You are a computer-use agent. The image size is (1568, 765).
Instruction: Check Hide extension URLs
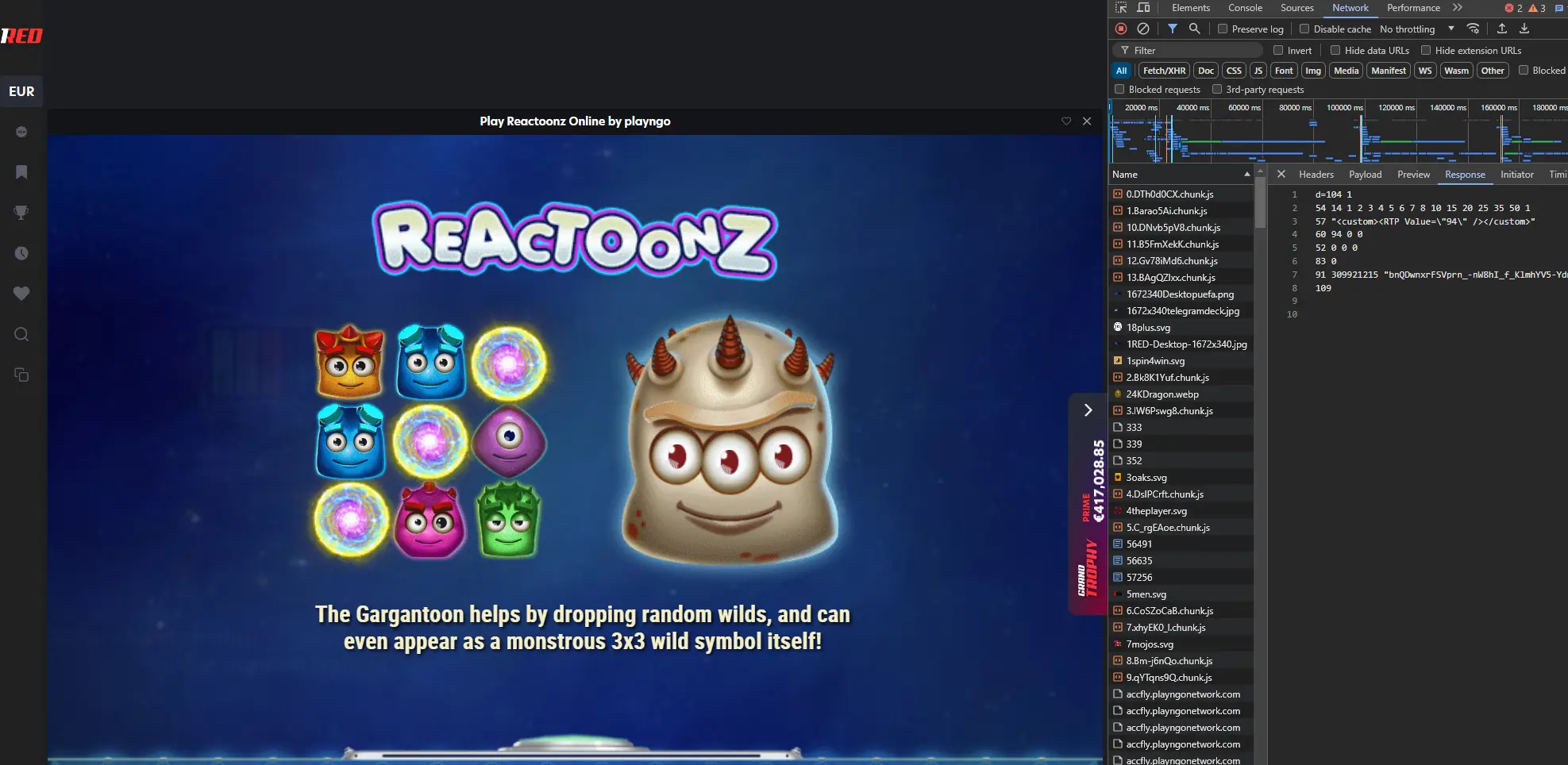(x=1426, y=50)
